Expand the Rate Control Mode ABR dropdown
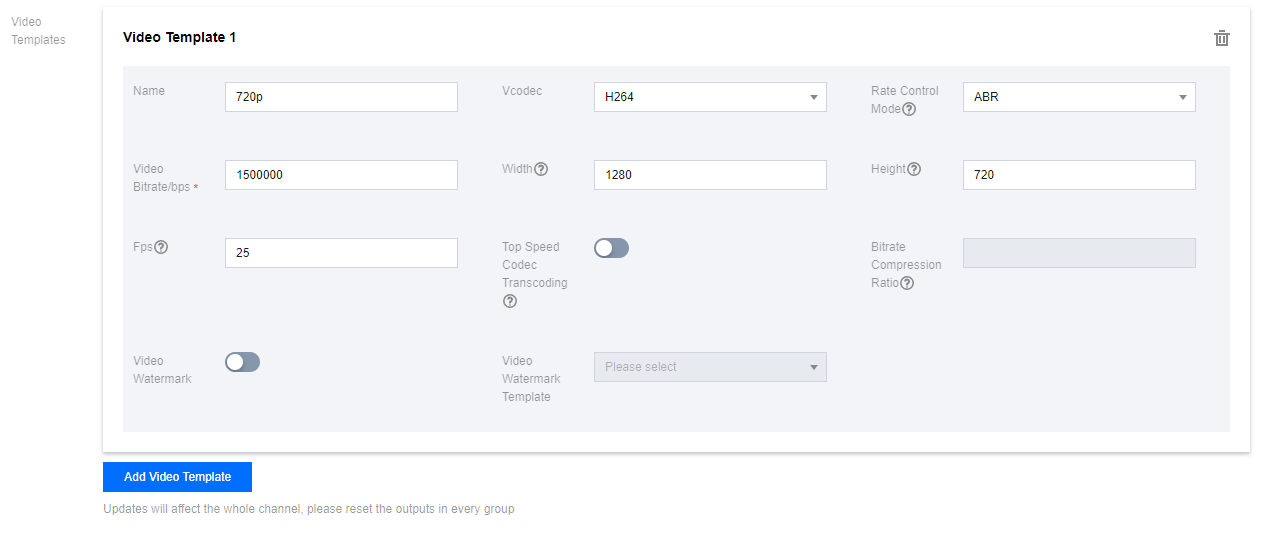The width and height of the screenshot is (1273, 548). pos(1079,97)
